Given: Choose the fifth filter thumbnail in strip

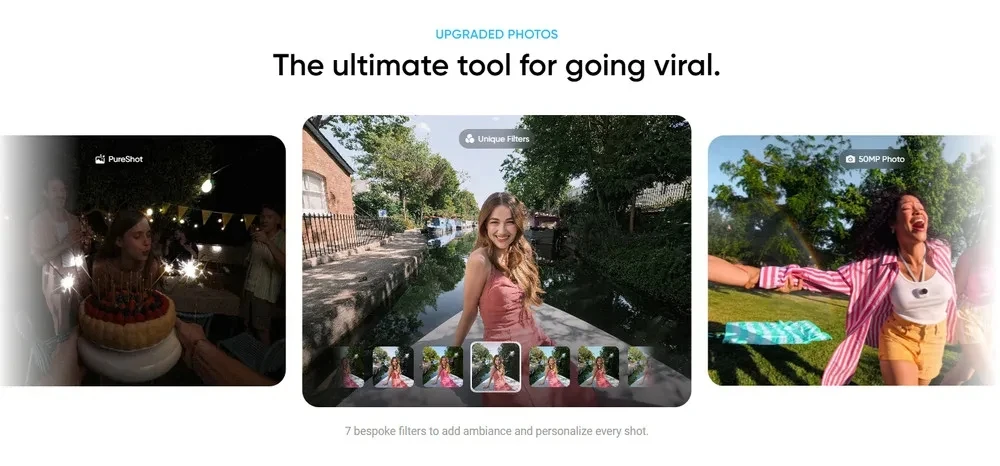Looking at the screenshot, I should click(550, 367).
